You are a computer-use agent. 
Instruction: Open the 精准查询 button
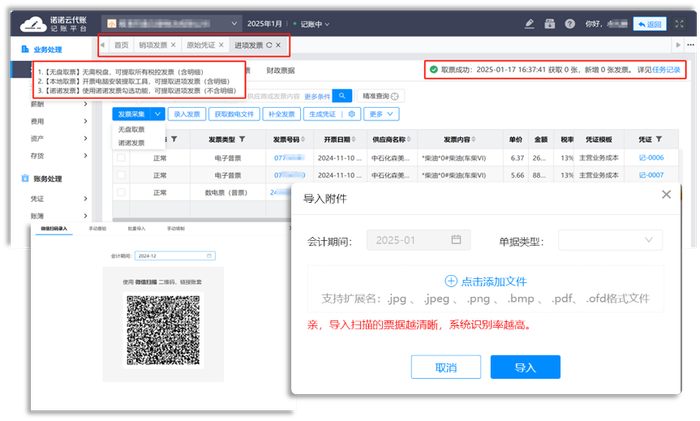pos(380,96)
